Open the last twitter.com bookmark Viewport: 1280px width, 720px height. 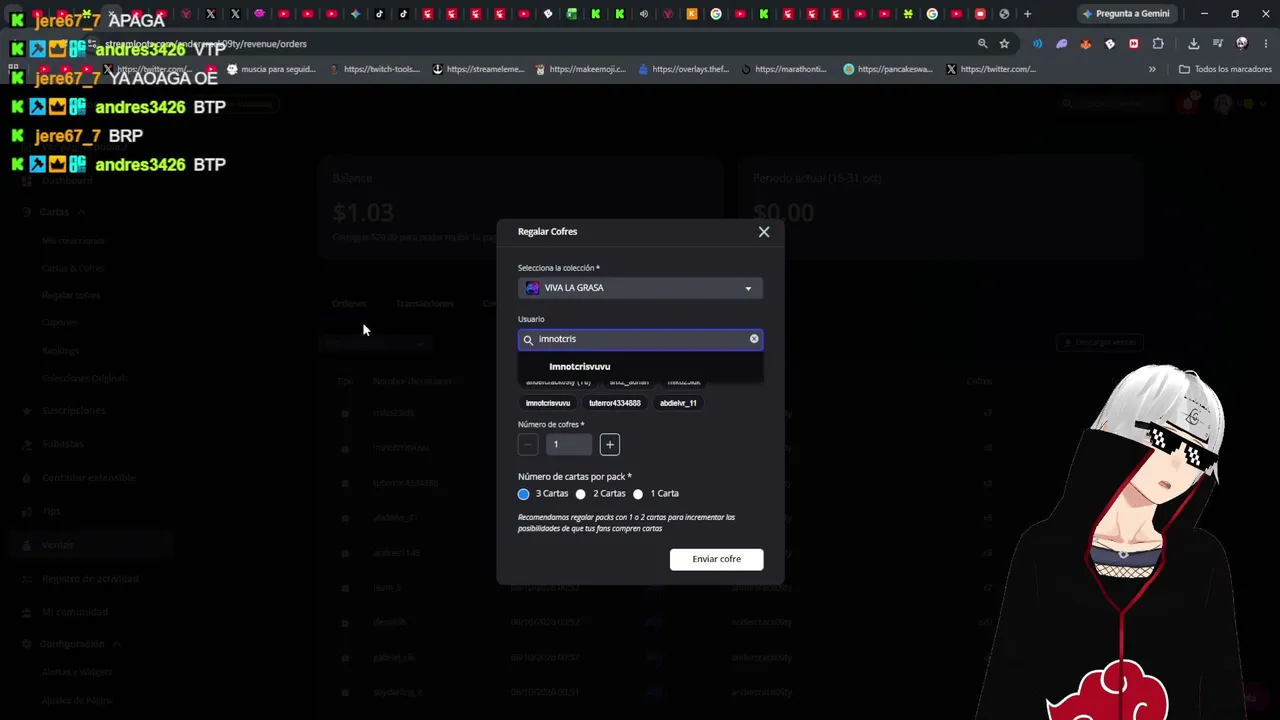(991, 70)
